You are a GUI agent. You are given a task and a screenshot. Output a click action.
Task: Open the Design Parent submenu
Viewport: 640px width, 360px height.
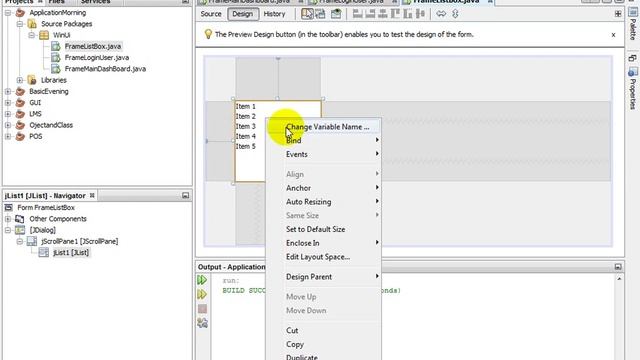pyautogui.click(x=323, y=277)
